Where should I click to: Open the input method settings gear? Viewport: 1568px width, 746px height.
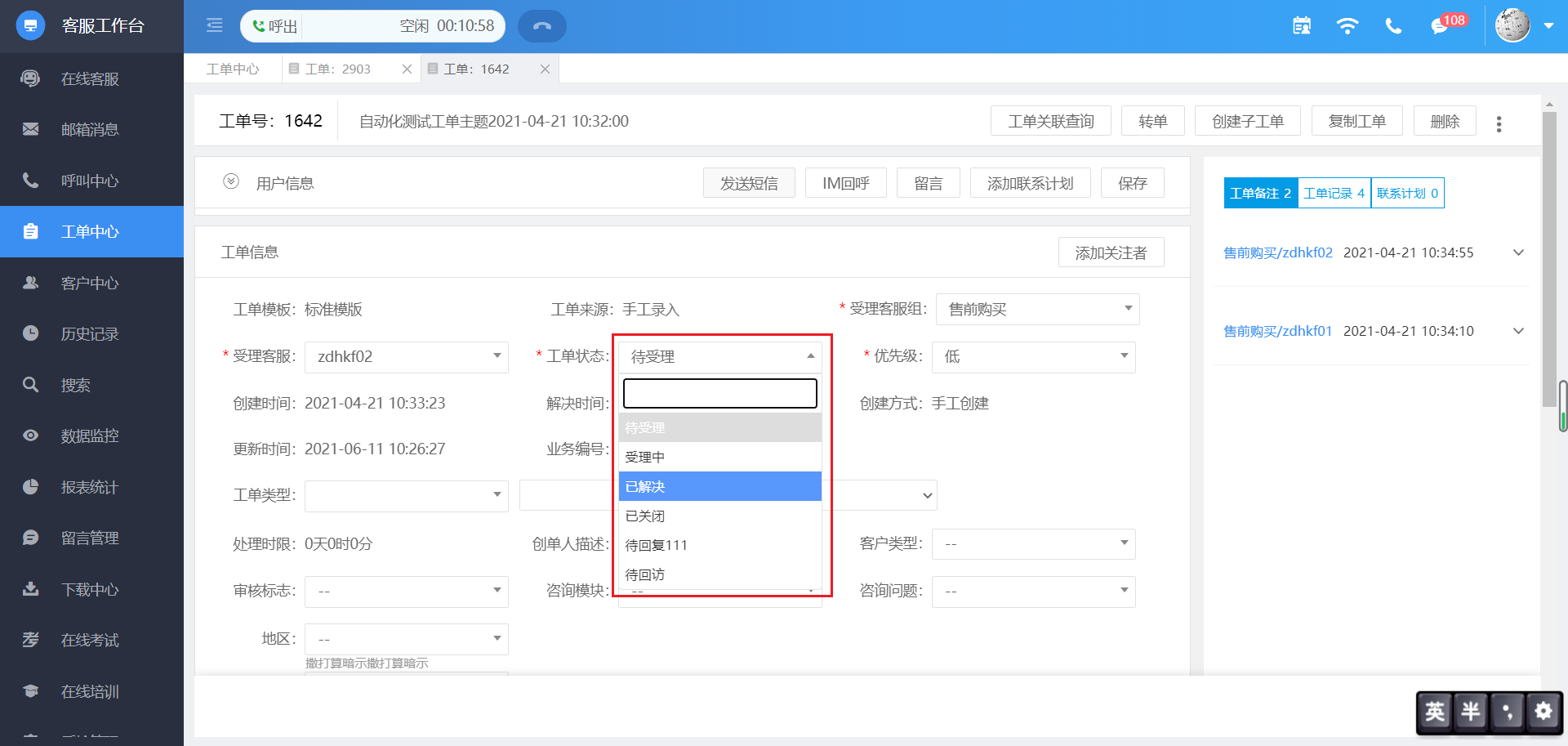click(1543, 711)
